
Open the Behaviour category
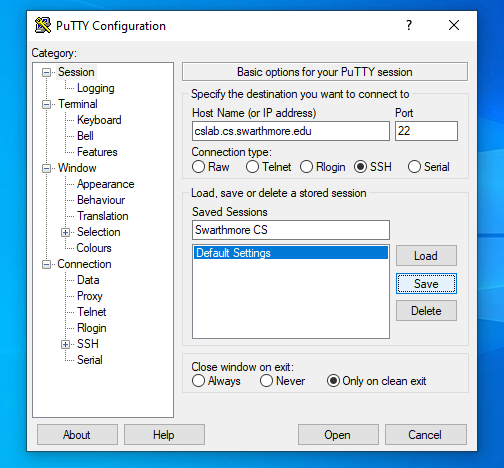101,200
